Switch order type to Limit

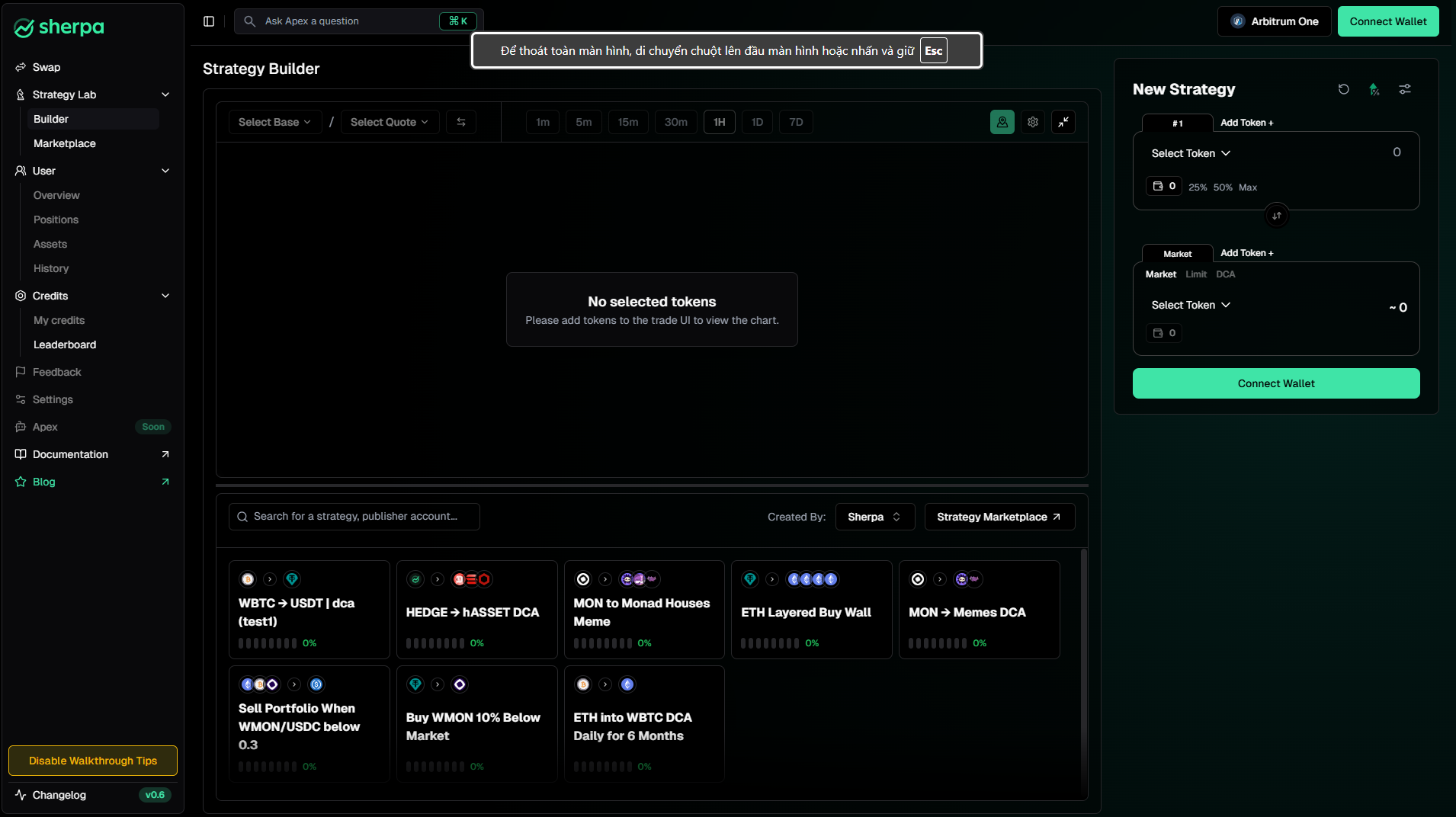click(1196, 274)
